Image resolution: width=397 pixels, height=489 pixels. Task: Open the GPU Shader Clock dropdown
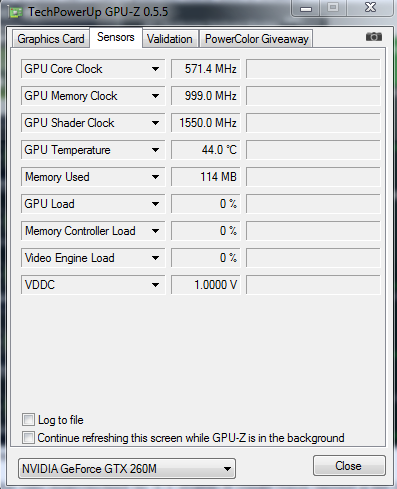click(155, 123)
